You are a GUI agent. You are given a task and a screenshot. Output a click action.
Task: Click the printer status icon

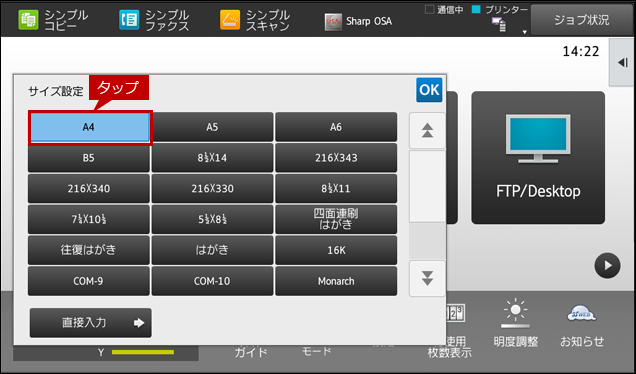tap(499, 24)
